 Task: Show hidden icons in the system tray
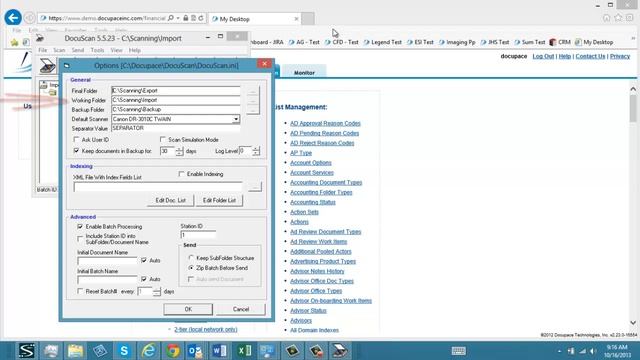click(x=559, y=351)
